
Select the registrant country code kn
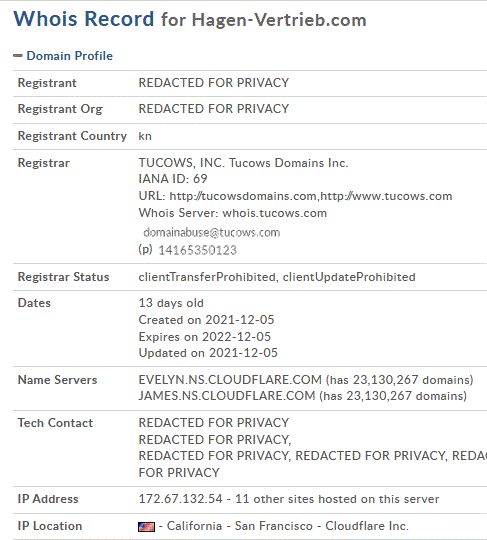pos(145,136)
